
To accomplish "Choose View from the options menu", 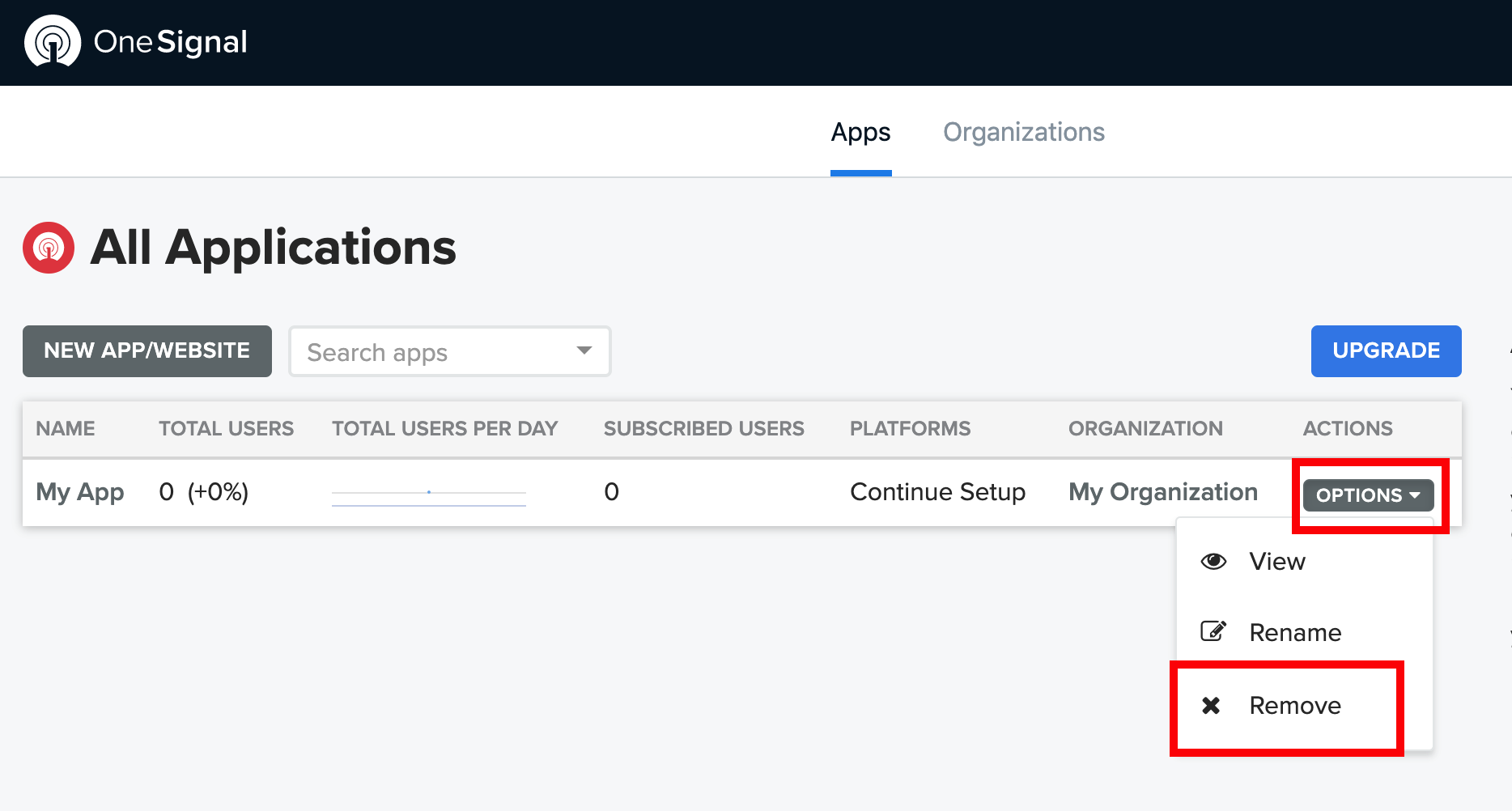I will (x=1304, y=561).
